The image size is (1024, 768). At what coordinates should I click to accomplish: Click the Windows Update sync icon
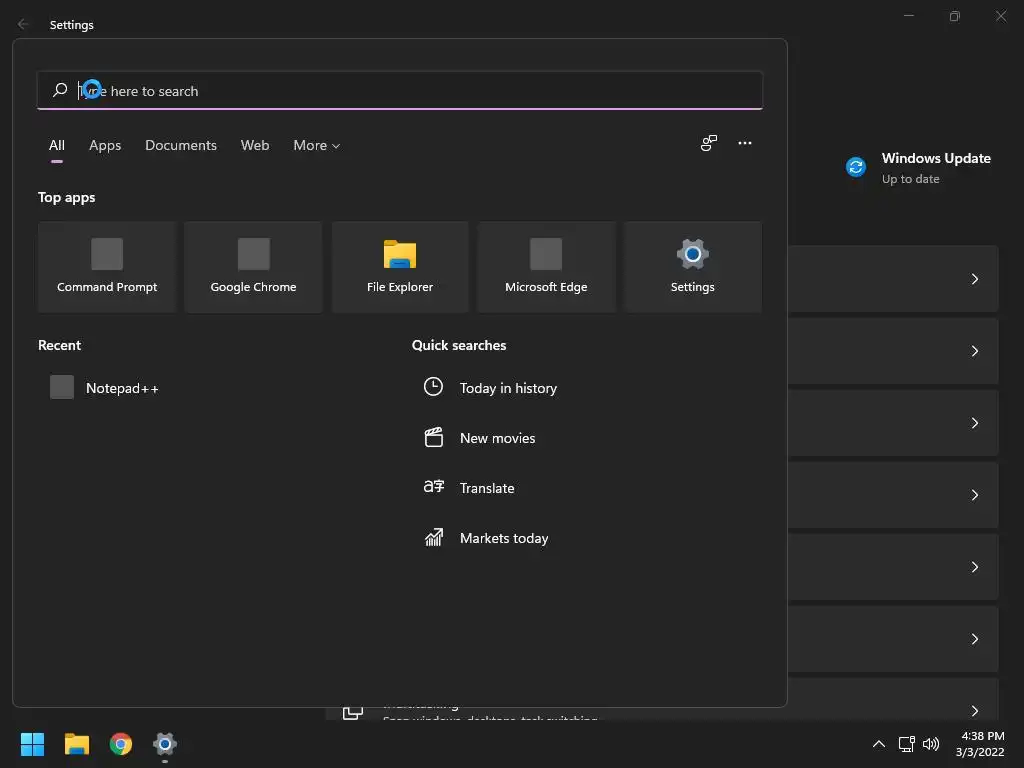click(x=856, y=167)
